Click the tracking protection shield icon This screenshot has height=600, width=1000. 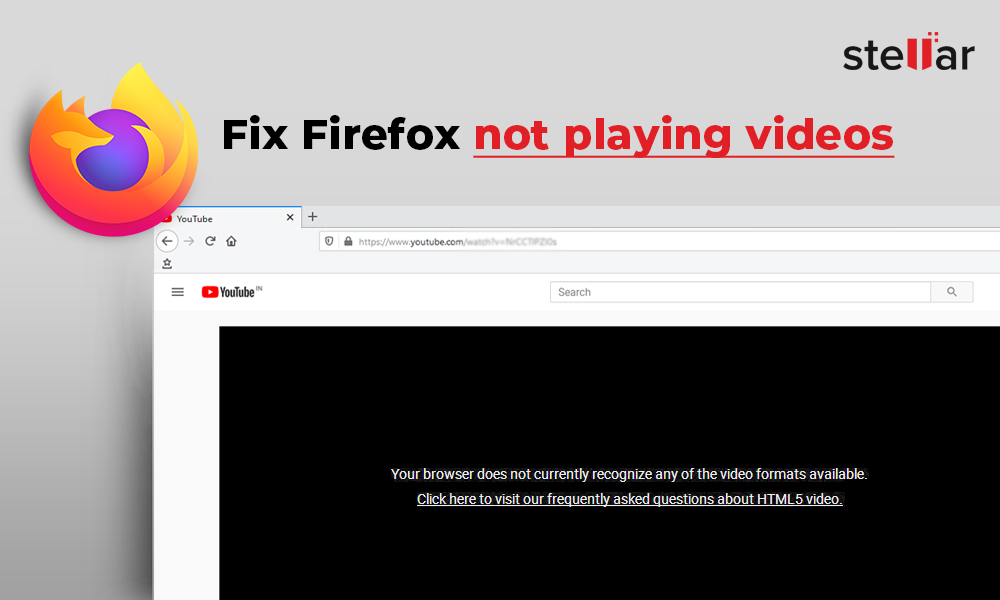click(x=329, y=241)
